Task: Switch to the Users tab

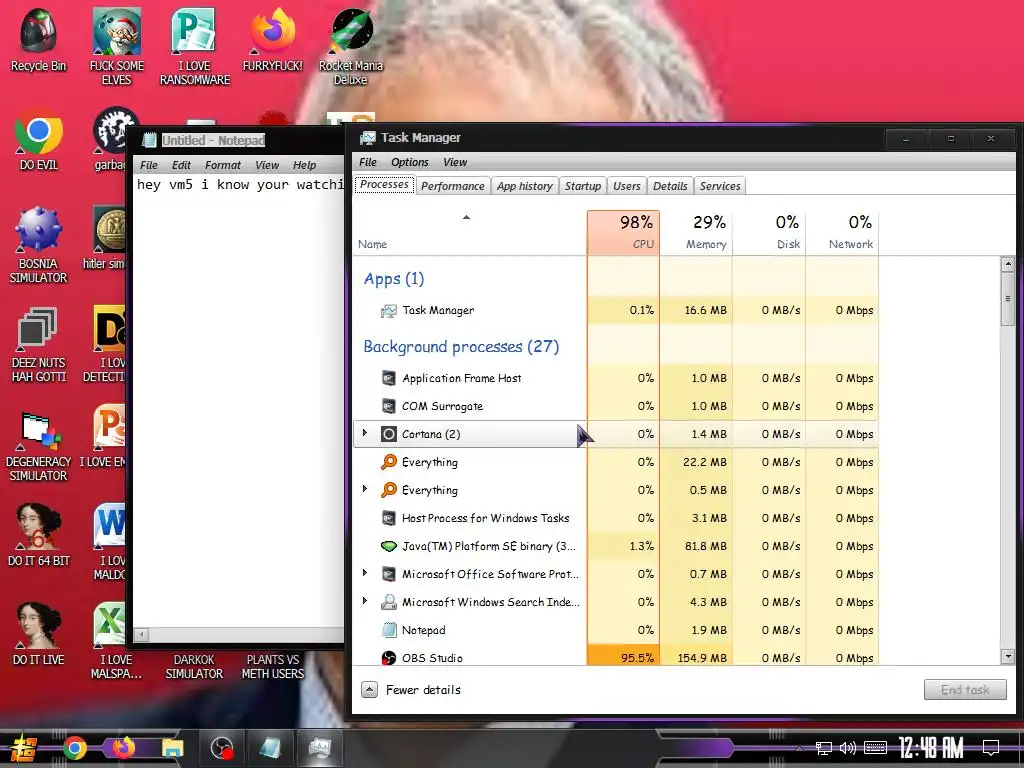Action: point(626,186)
